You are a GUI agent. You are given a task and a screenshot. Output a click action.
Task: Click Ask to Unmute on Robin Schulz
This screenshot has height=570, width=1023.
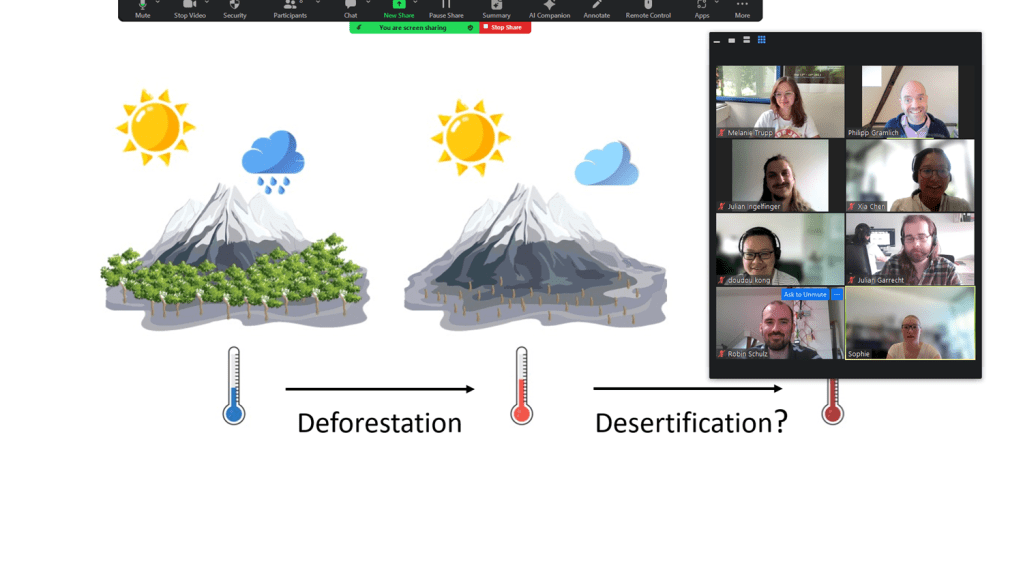click(805, 295)
